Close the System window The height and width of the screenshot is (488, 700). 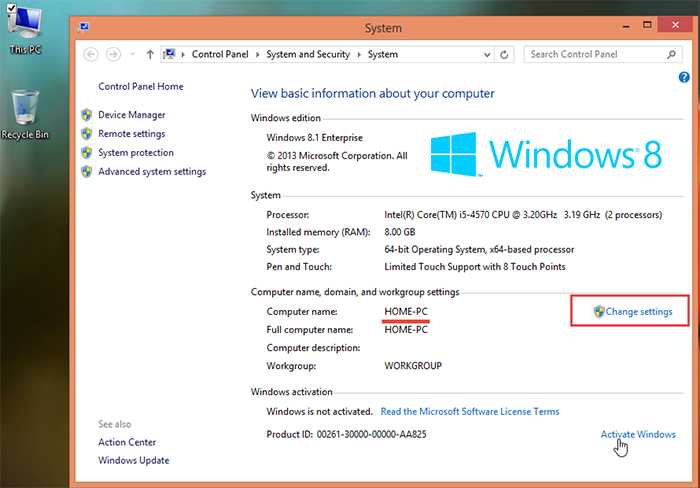click(x=675, y=25)
